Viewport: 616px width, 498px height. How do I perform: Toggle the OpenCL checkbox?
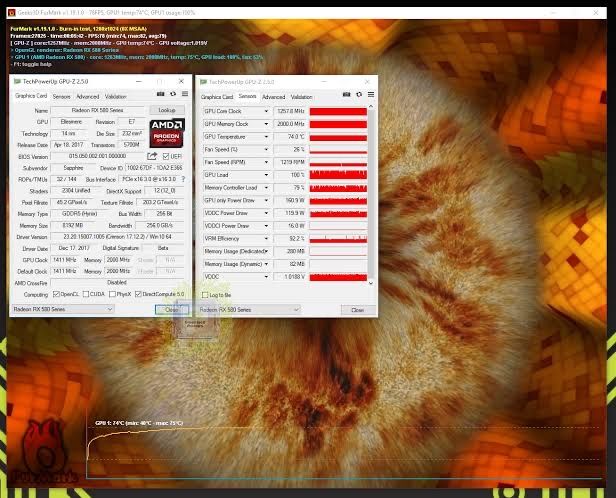tap(56, 294)
